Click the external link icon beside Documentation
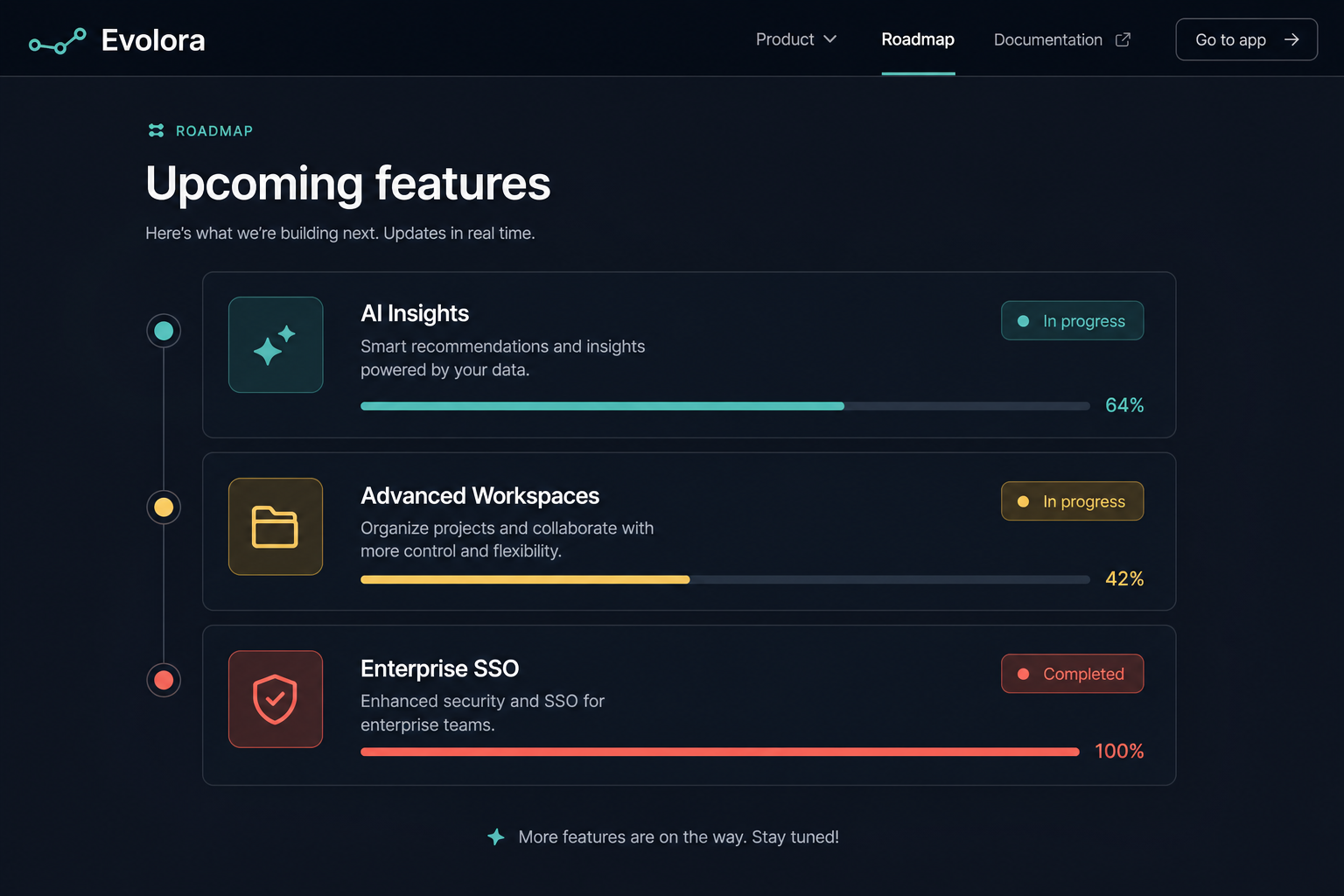The image size is (1344, 896). (1123, 39)
